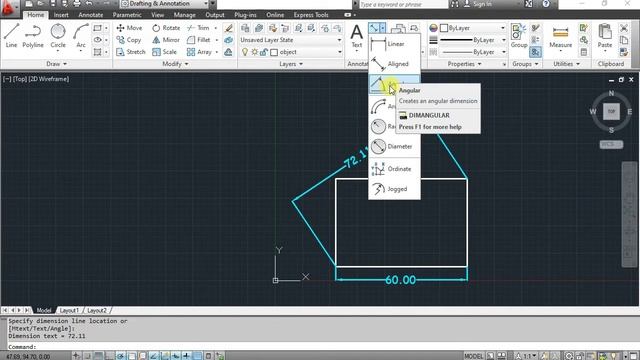Viewport: 640px width, 360px height.
Task: Click the Rotate tool
Action: click(166, 28)
